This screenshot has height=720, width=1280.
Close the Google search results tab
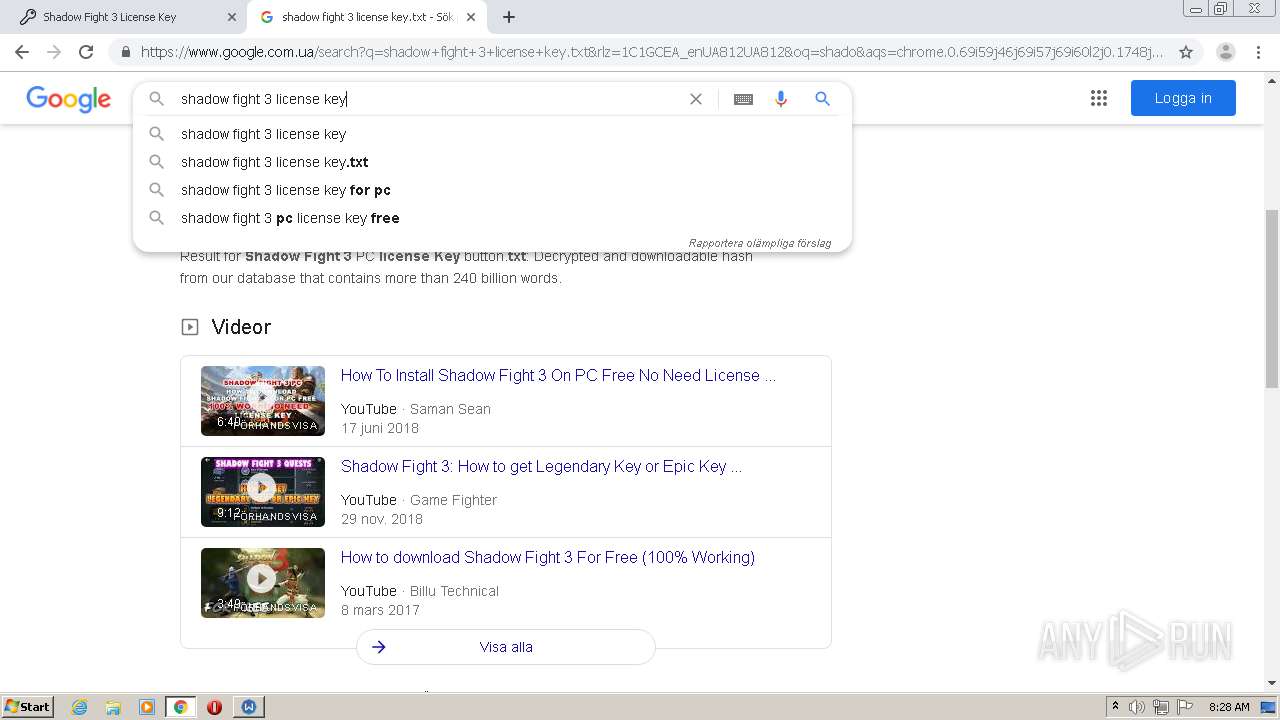click(471, 17)
